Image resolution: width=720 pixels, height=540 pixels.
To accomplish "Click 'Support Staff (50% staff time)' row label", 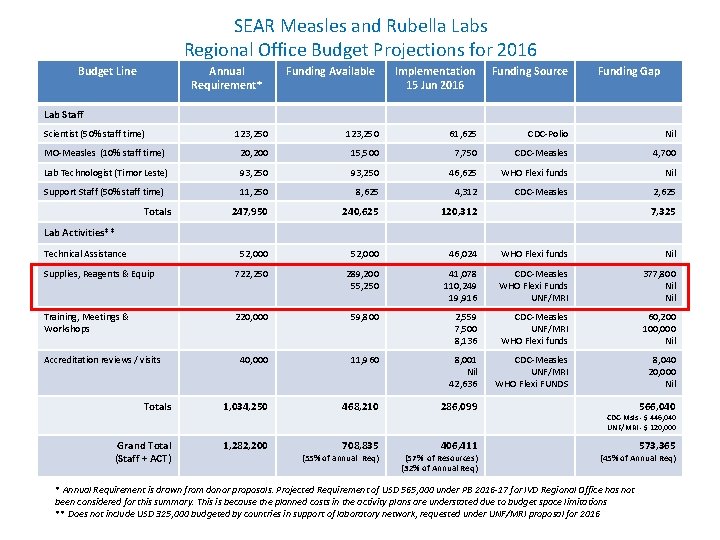I will pos(103,192).
